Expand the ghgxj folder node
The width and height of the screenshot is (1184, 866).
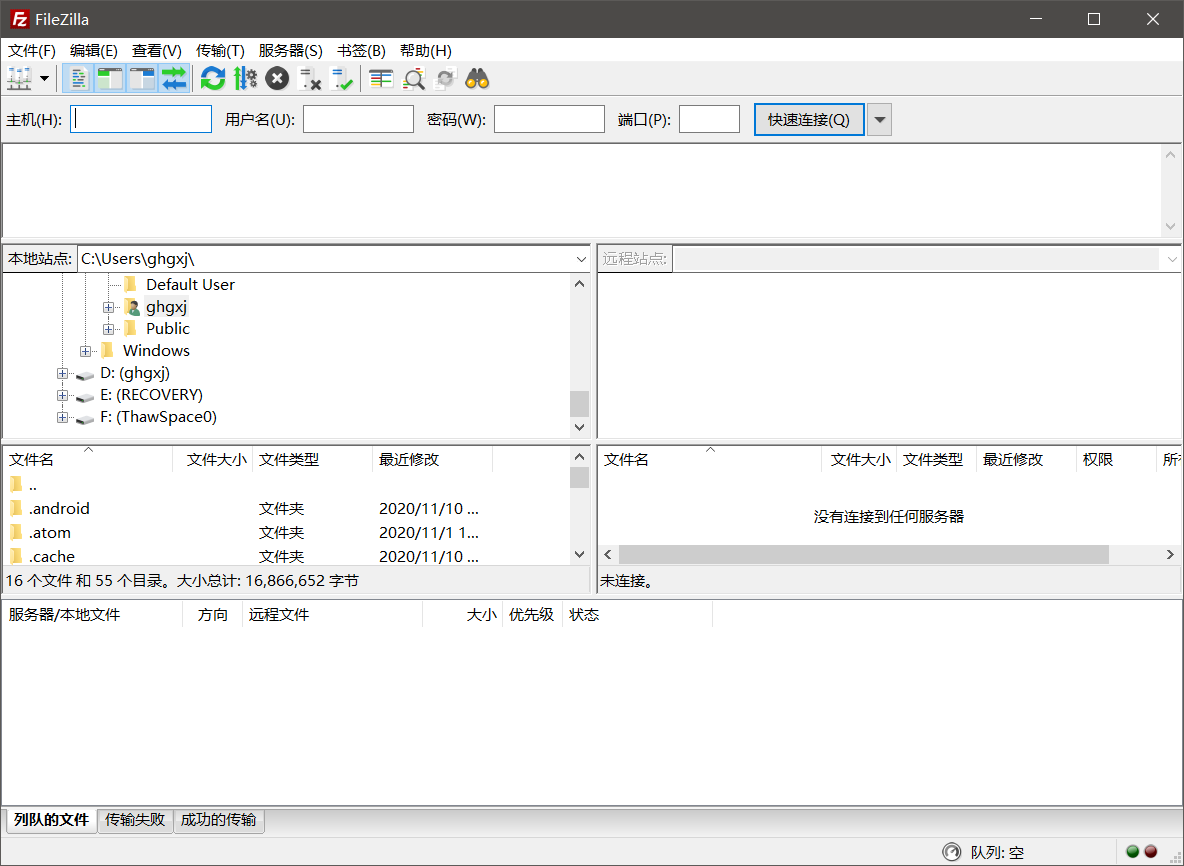click(x=108, y=307)
